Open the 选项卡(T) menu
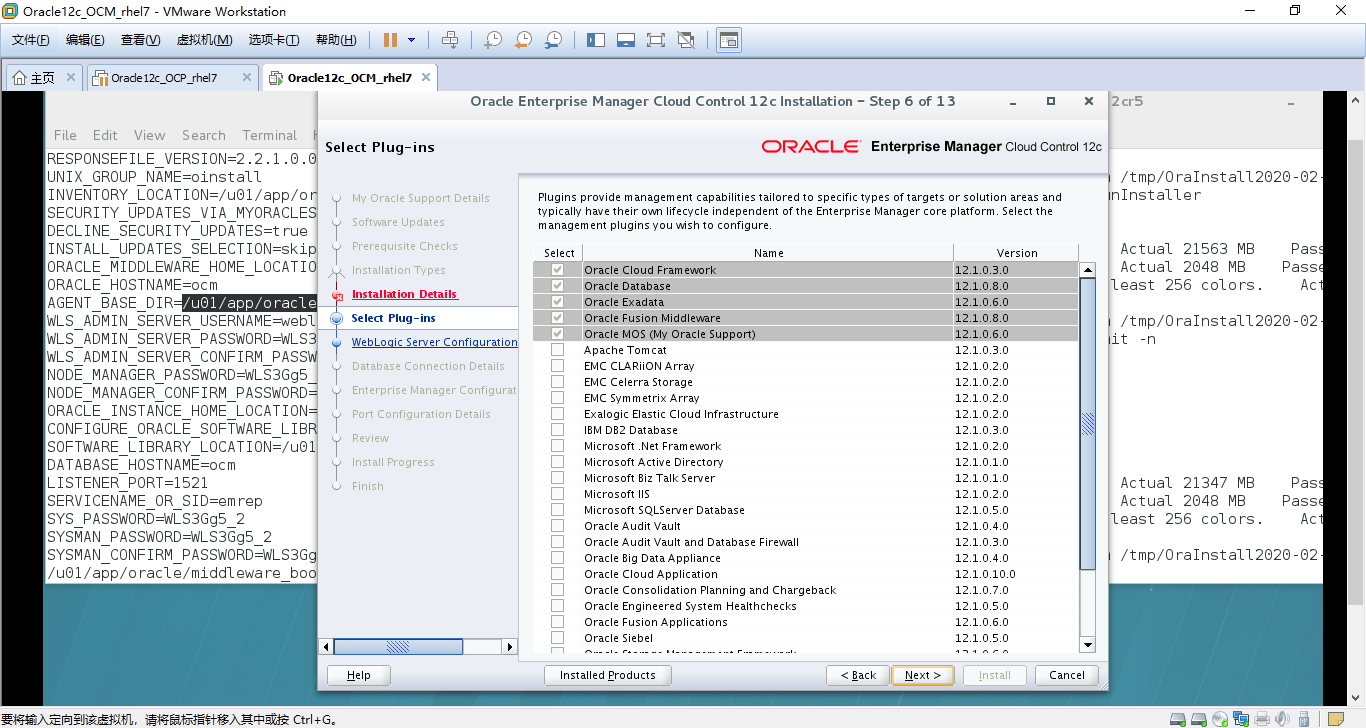Viewport: 1366px width, 728px height. (274, 40)
